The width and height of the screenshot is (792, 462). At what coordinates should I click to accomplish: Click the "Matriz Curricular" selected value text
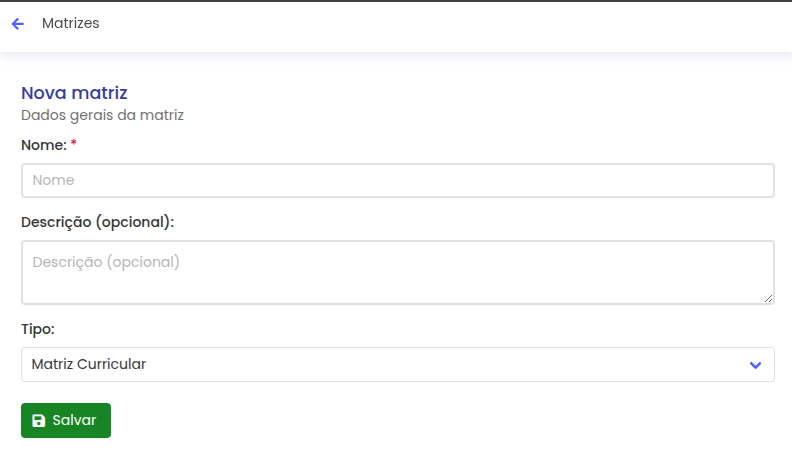(x=89, y=365)
